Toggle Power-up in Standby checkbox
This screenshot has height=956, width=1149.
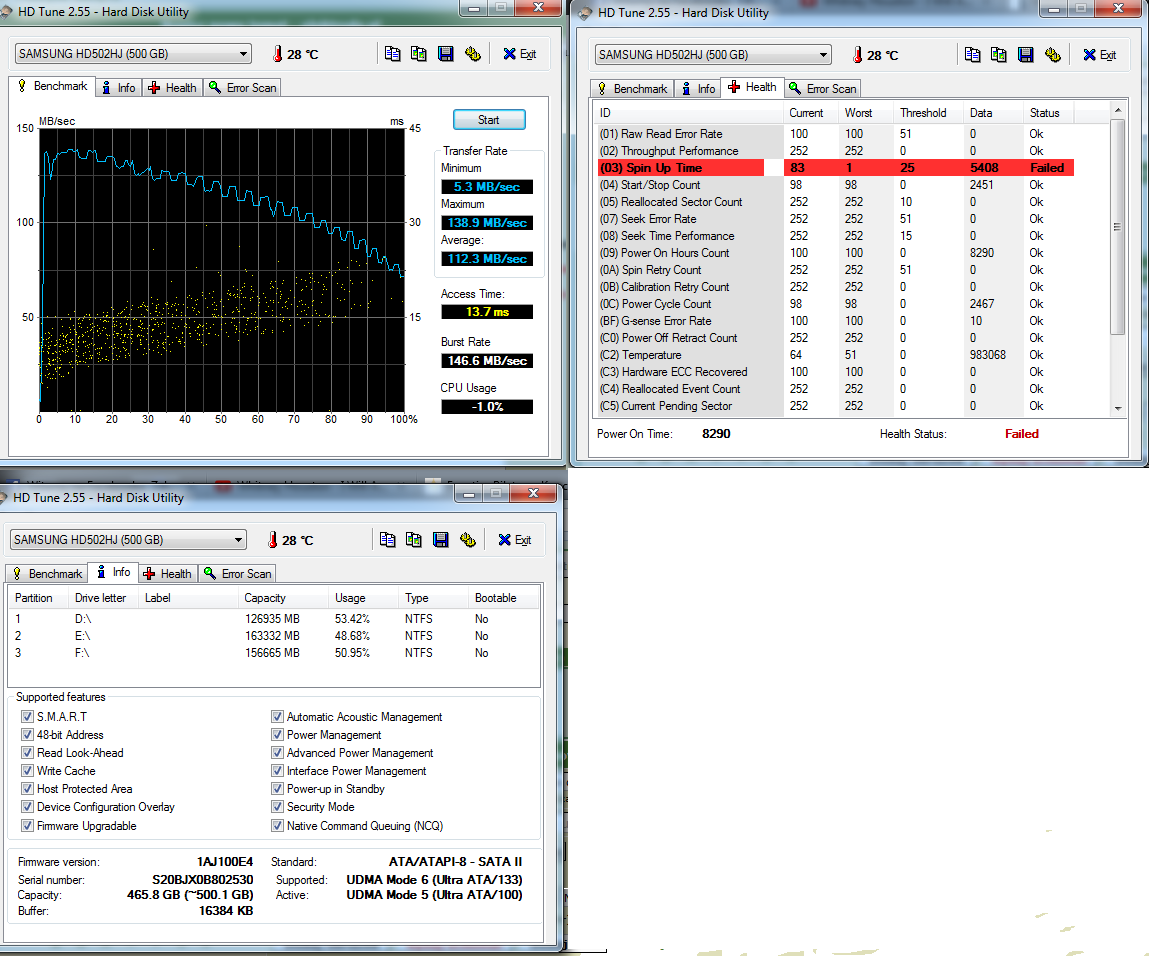click(x=277, y=789)
